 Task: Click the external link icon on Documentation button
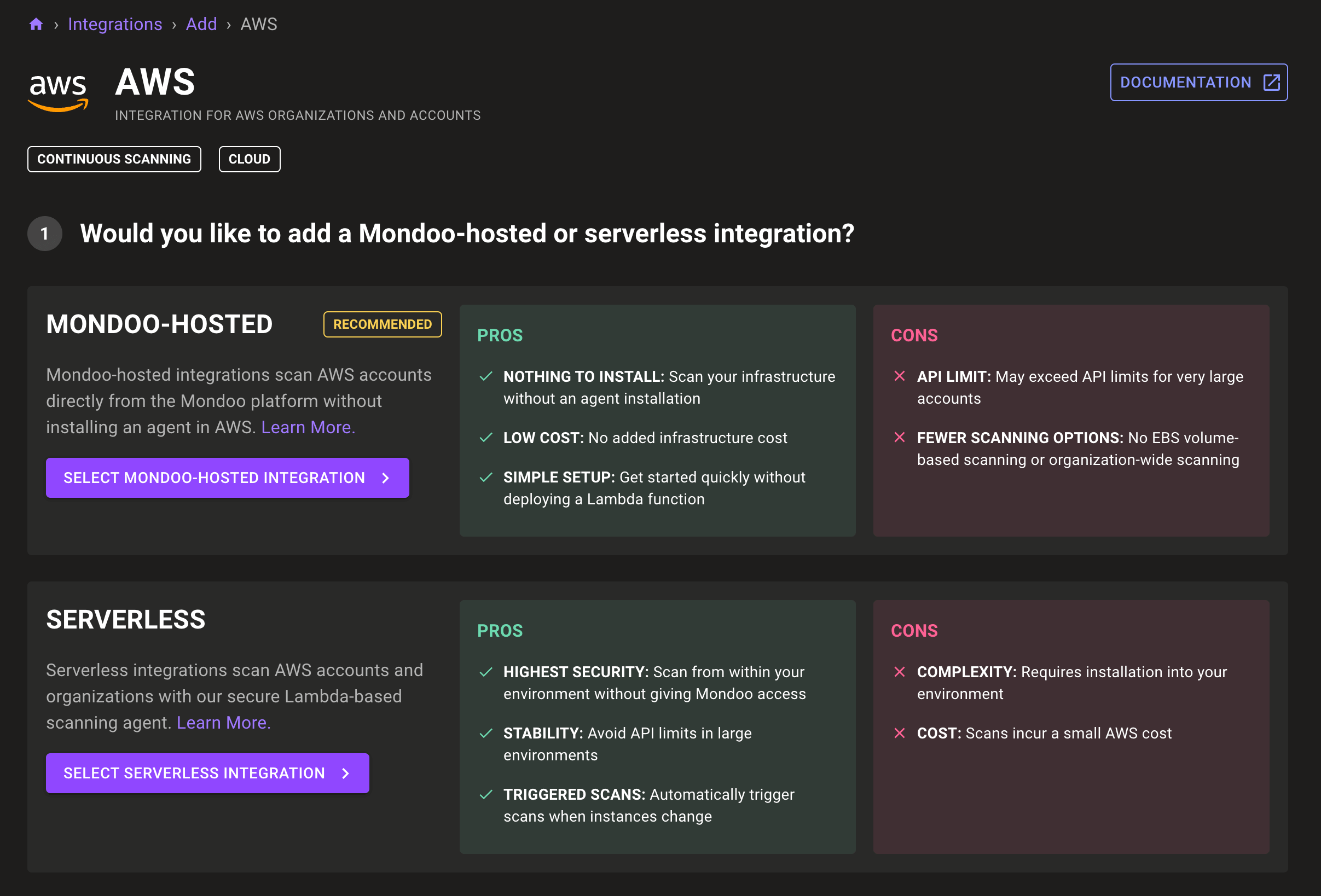click(x=1271, y=82)
